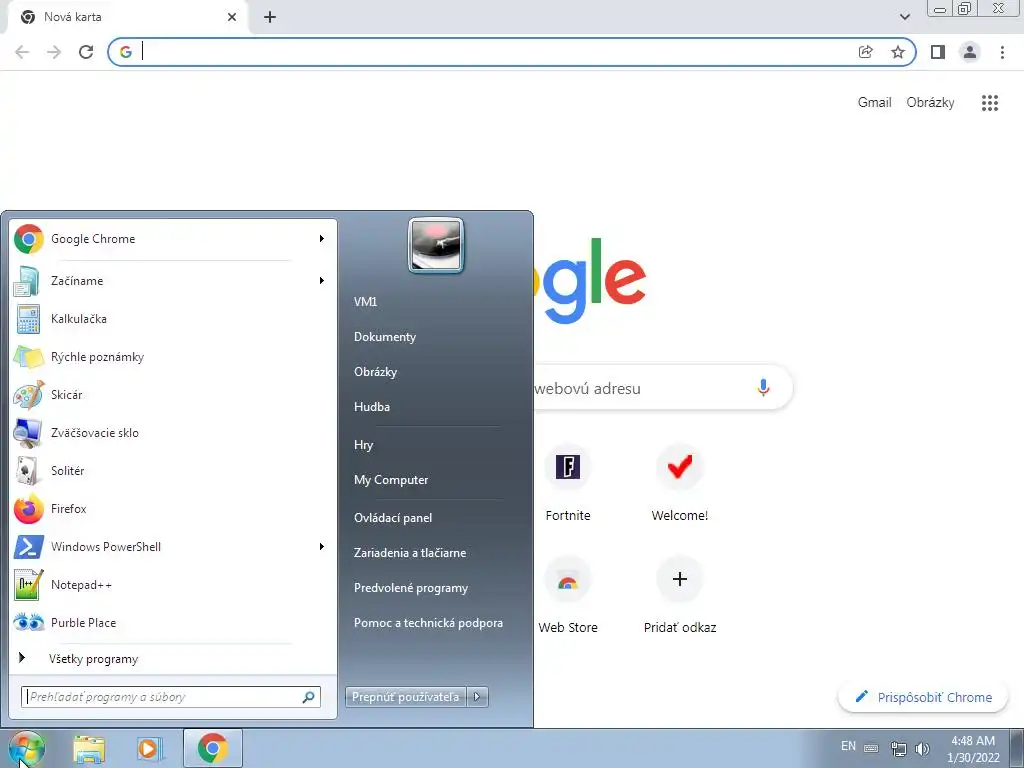
Task: Switch to Chrome taskbar button
Action: pyautogui.click(x=213, y=748)
